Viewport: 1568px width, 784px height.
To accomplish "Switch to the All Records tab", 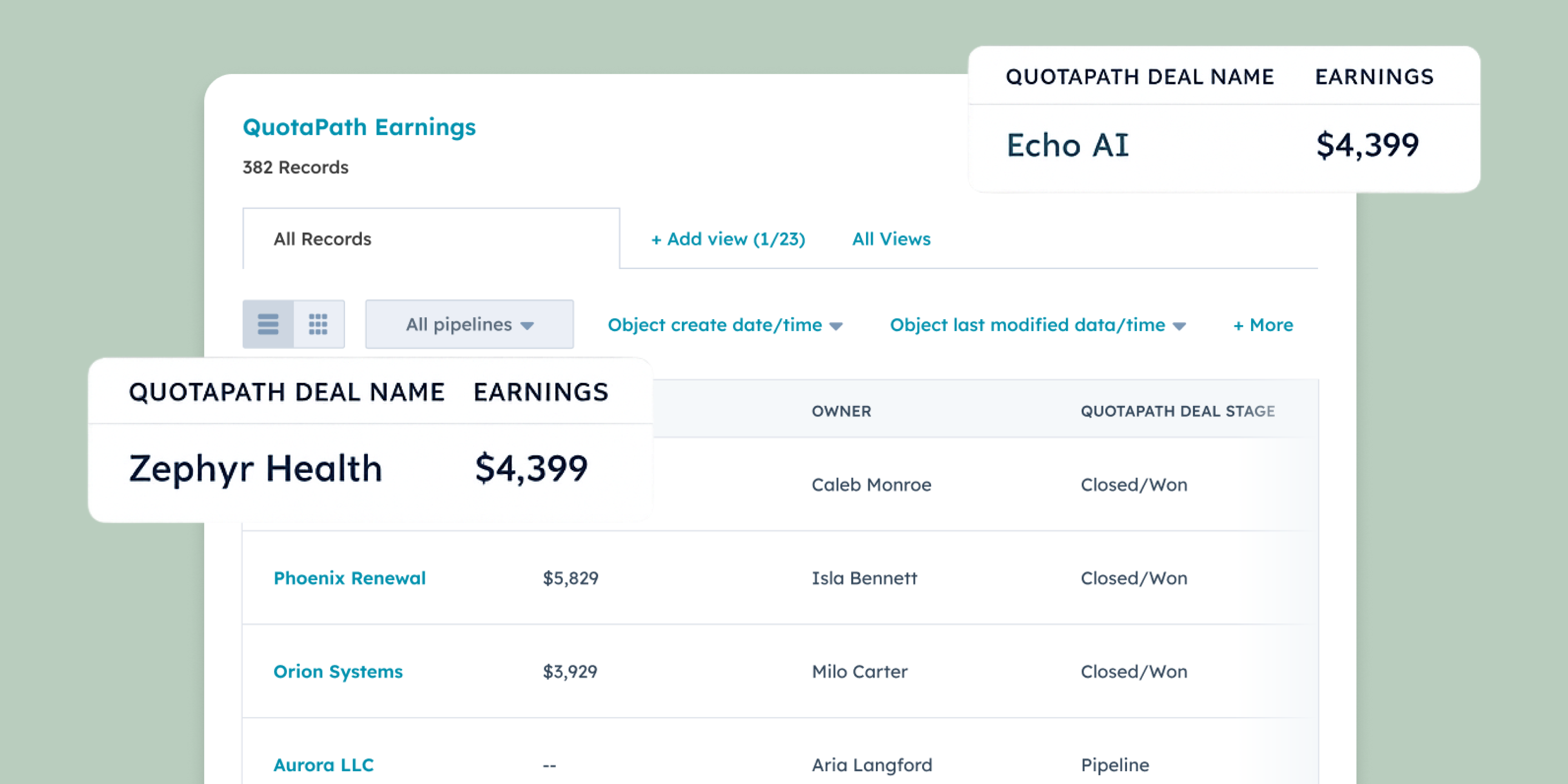I will coord(323,238).
